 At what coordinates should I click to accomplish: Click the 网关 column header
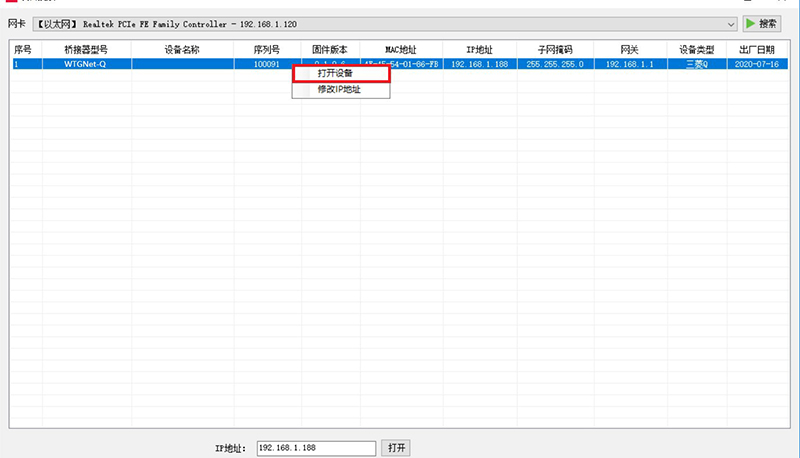pos(630,48)
